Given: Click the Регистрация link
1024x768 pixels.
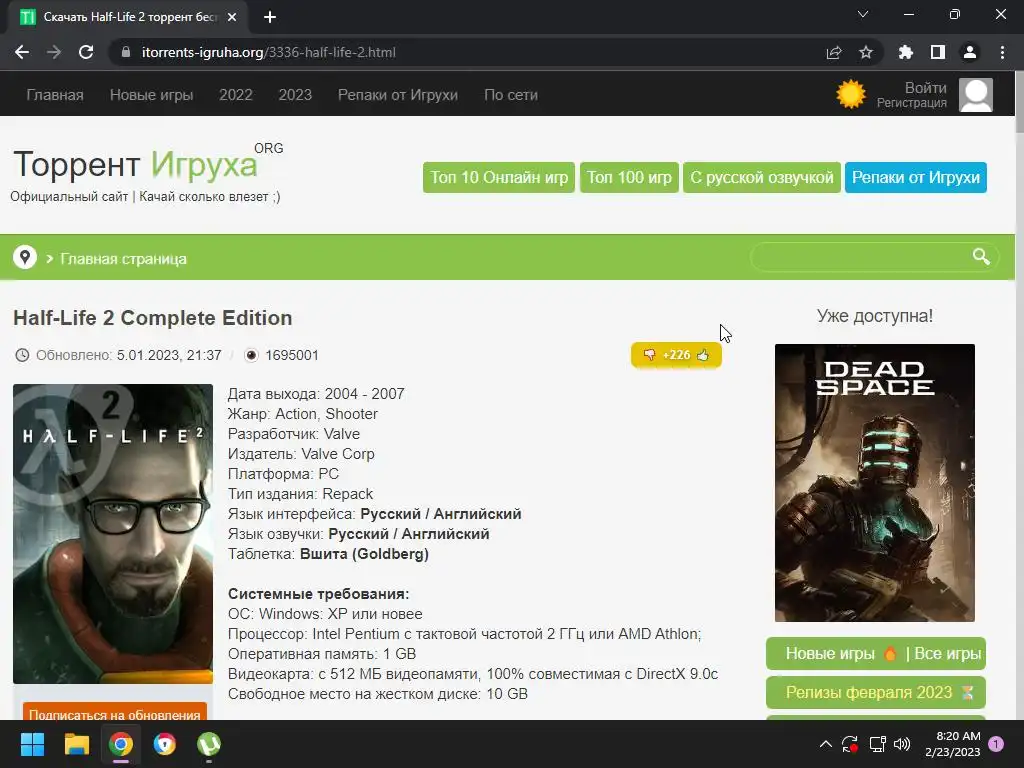Looking at the screenshot, I should pyautogui.click(x=912, y=103).
